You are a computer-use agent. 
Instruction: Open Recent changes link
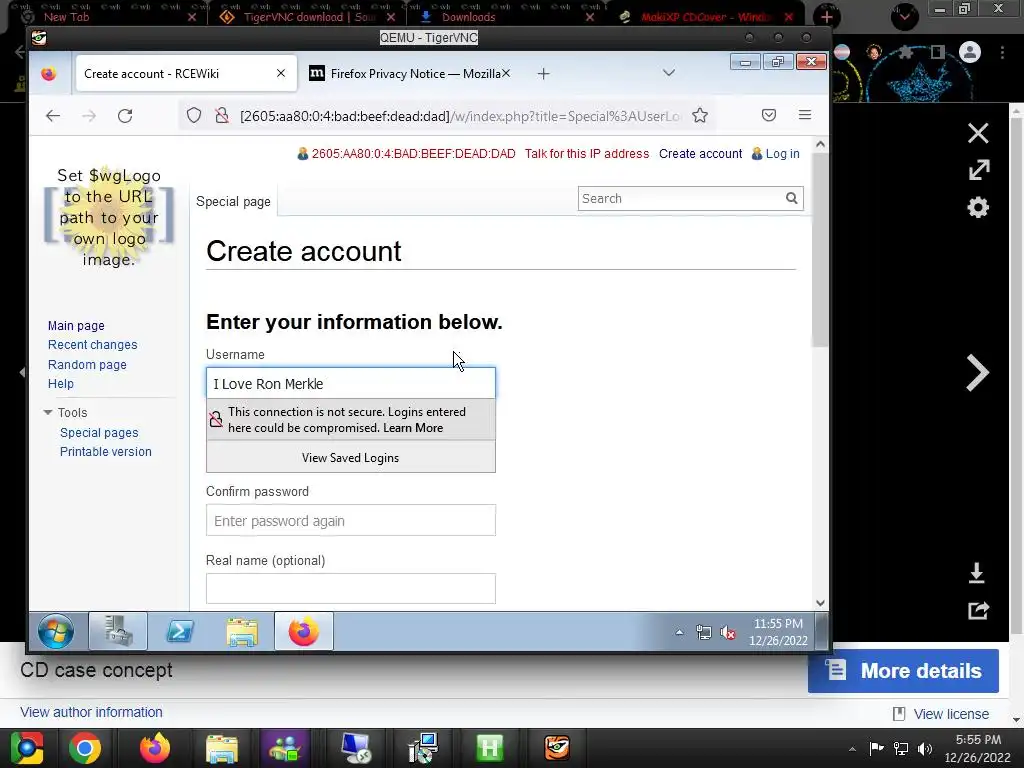[x=92, y=345]
